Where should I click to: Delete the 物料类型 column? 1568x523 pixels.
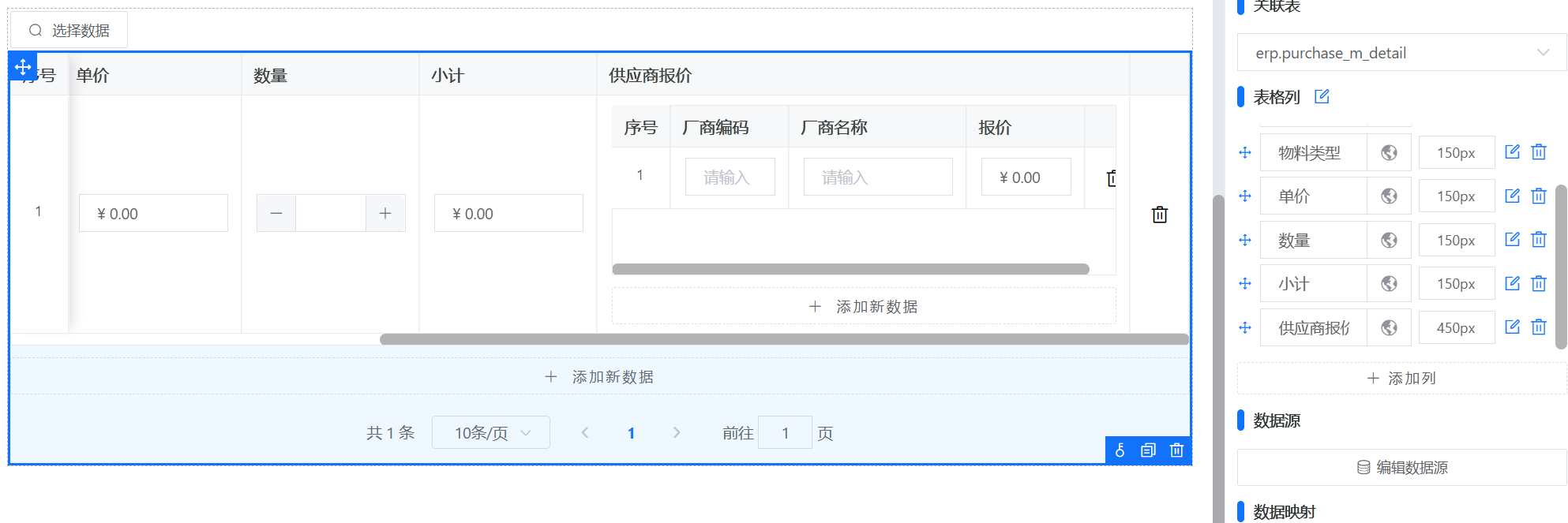click(1539, 152)
